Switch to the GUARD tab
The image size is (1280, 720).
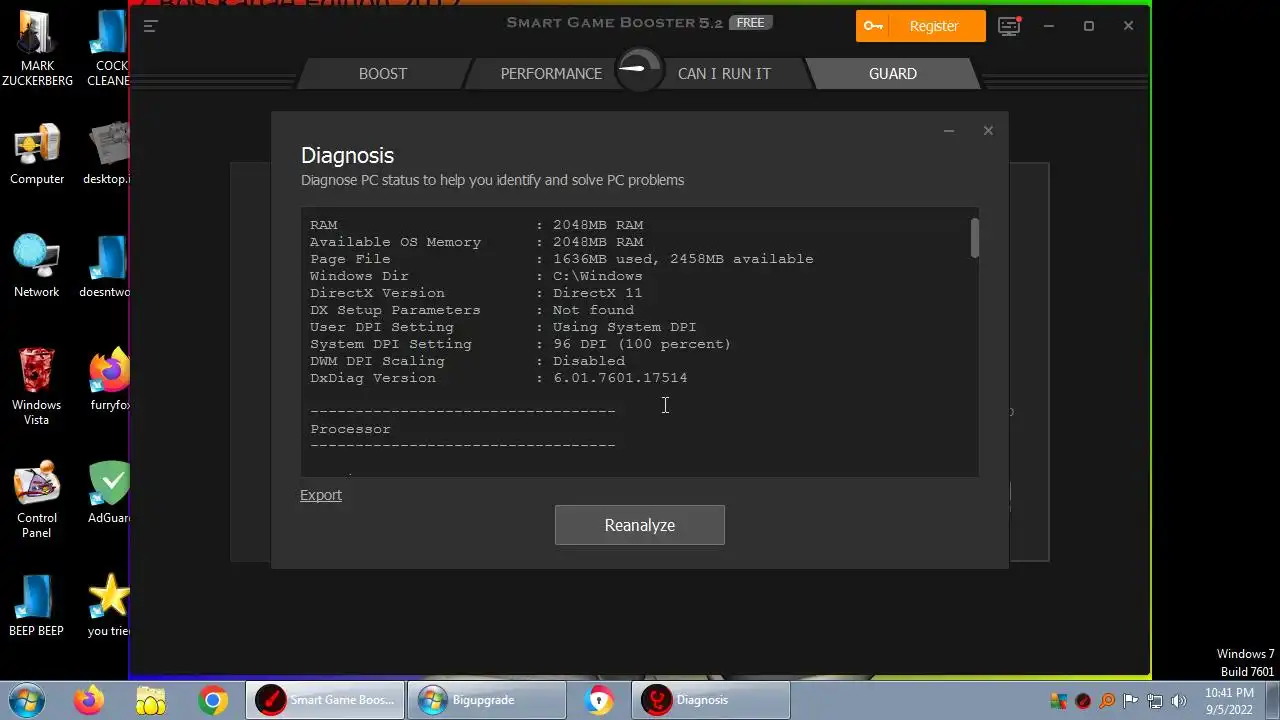coord(892,74)
